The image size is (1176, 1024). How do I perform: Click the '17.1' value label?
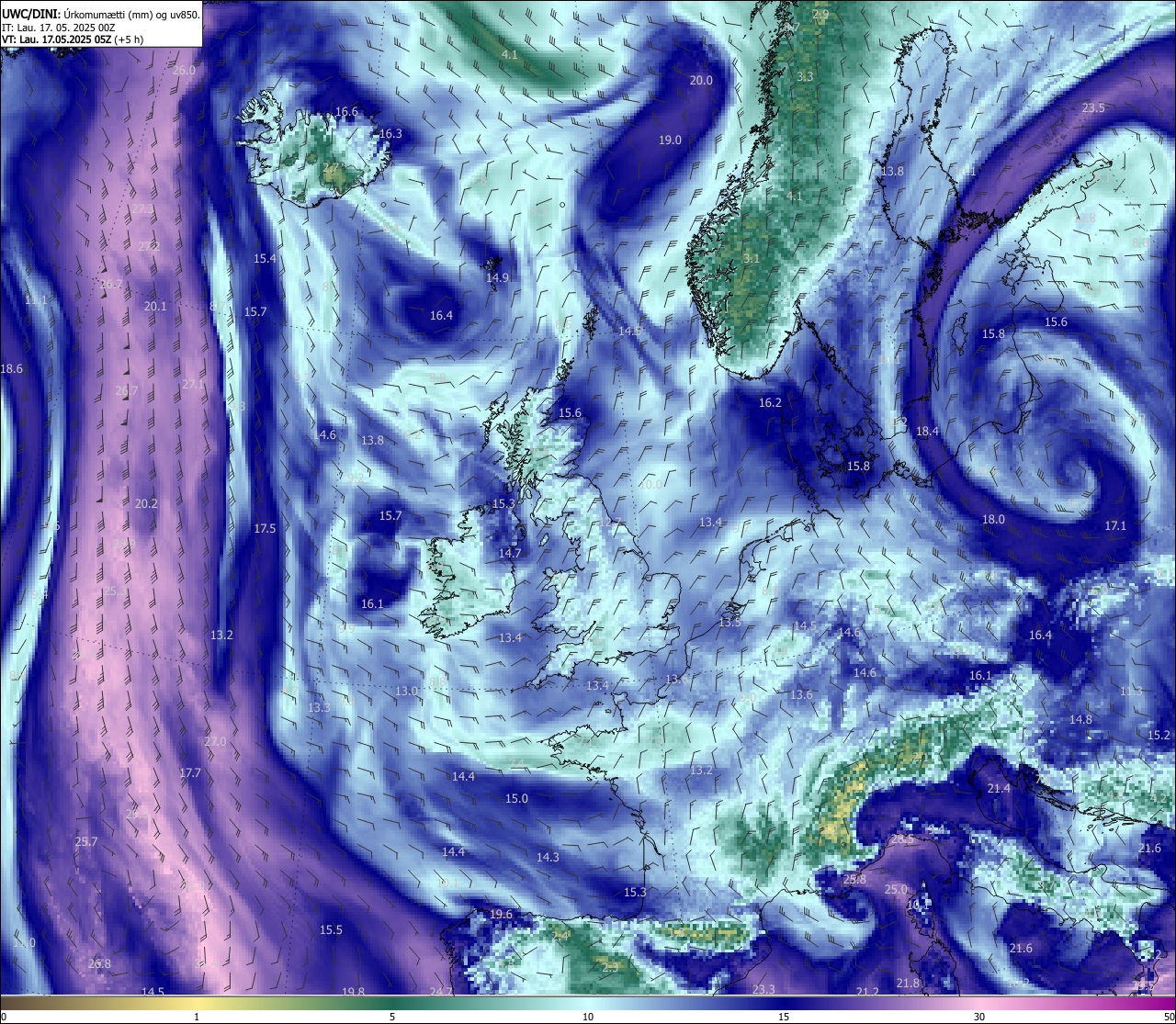point(1115,526)
